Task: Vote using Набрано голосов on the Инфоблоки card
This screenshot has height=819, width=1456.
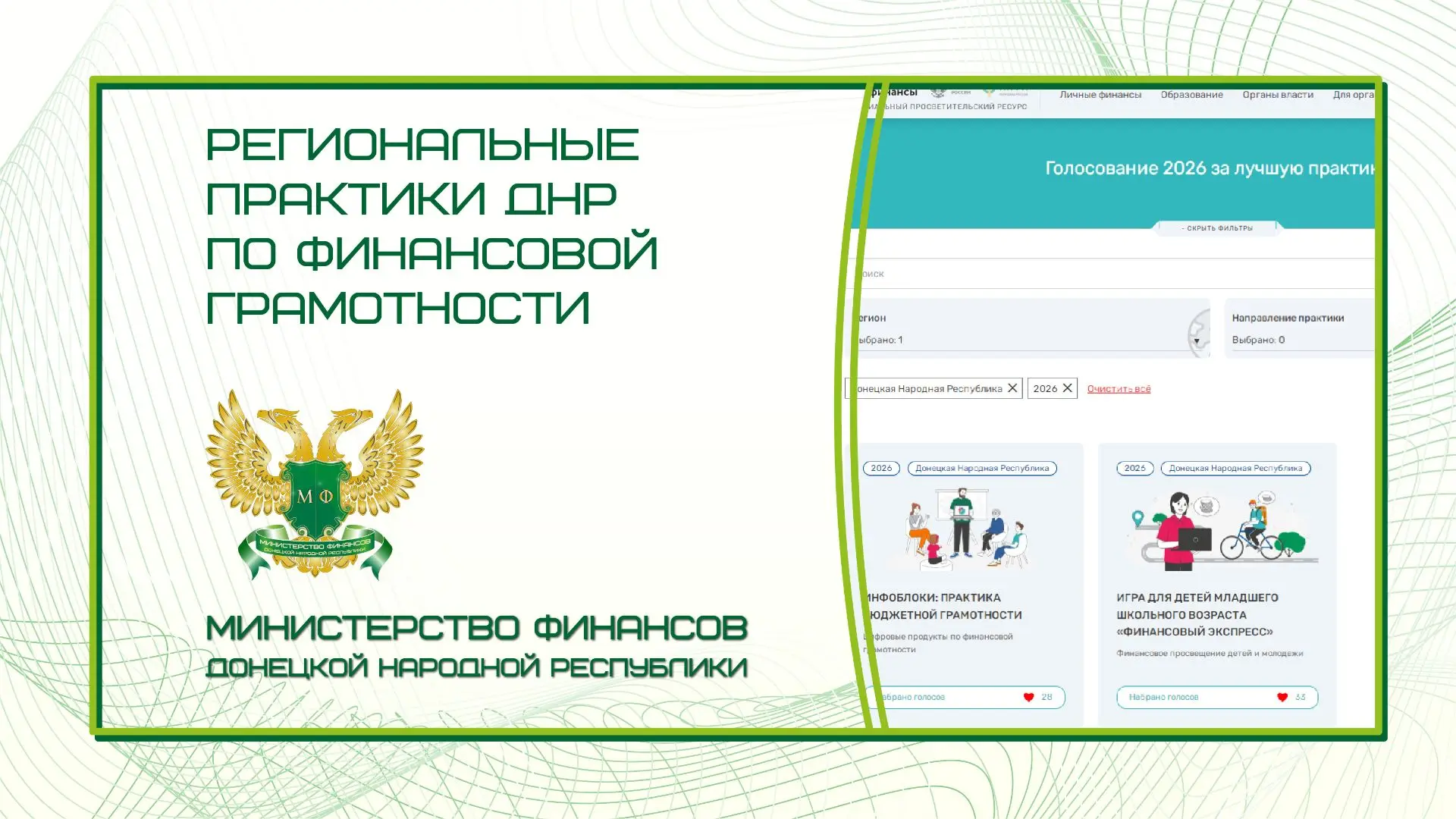Action: point(965,698)
